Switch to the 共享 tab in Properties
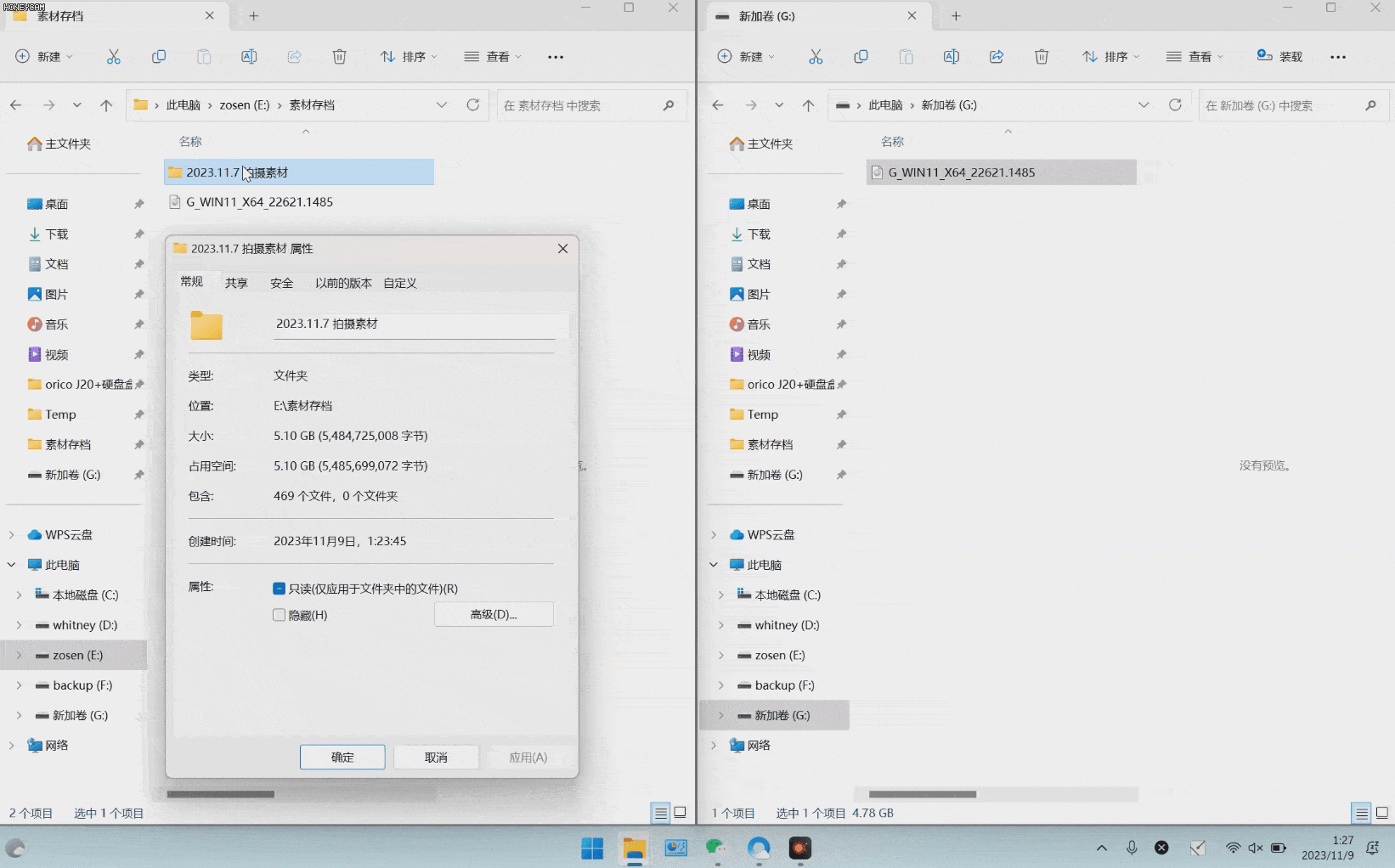The height and width of the screenshot is (868, 1395). pyautogui.click(x=236, y=283)
